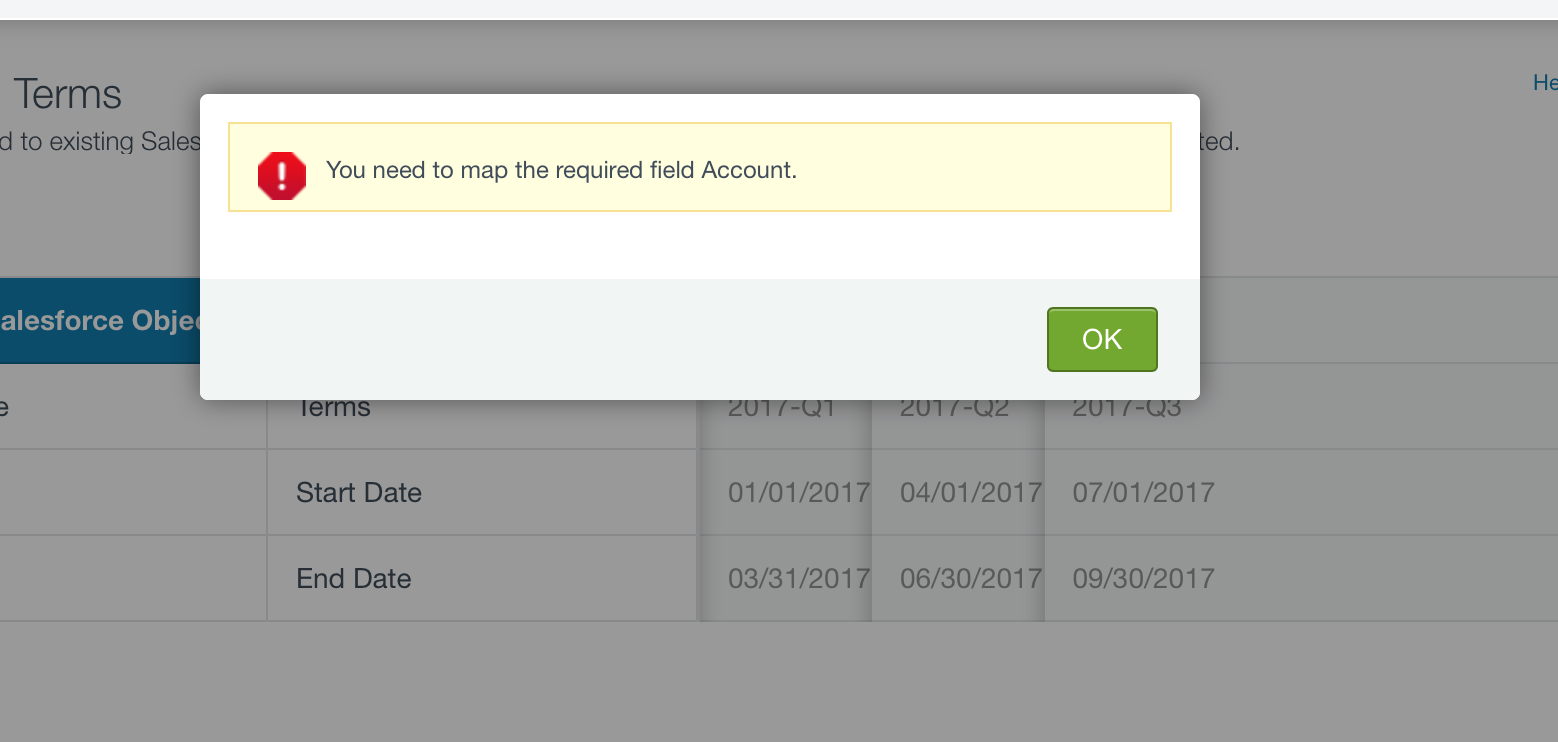Click the subtitle text mentioning existing Sales

tap(100, 142)
